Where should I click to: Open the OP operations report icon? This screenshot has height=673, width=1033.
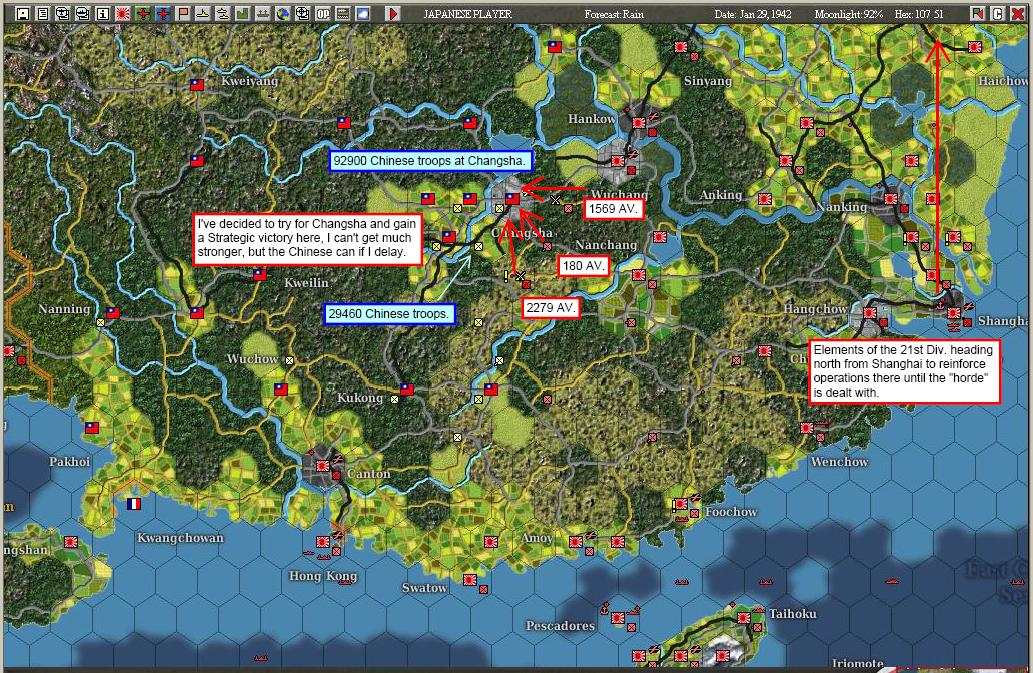pyautogui.click(x=322, y=13)
